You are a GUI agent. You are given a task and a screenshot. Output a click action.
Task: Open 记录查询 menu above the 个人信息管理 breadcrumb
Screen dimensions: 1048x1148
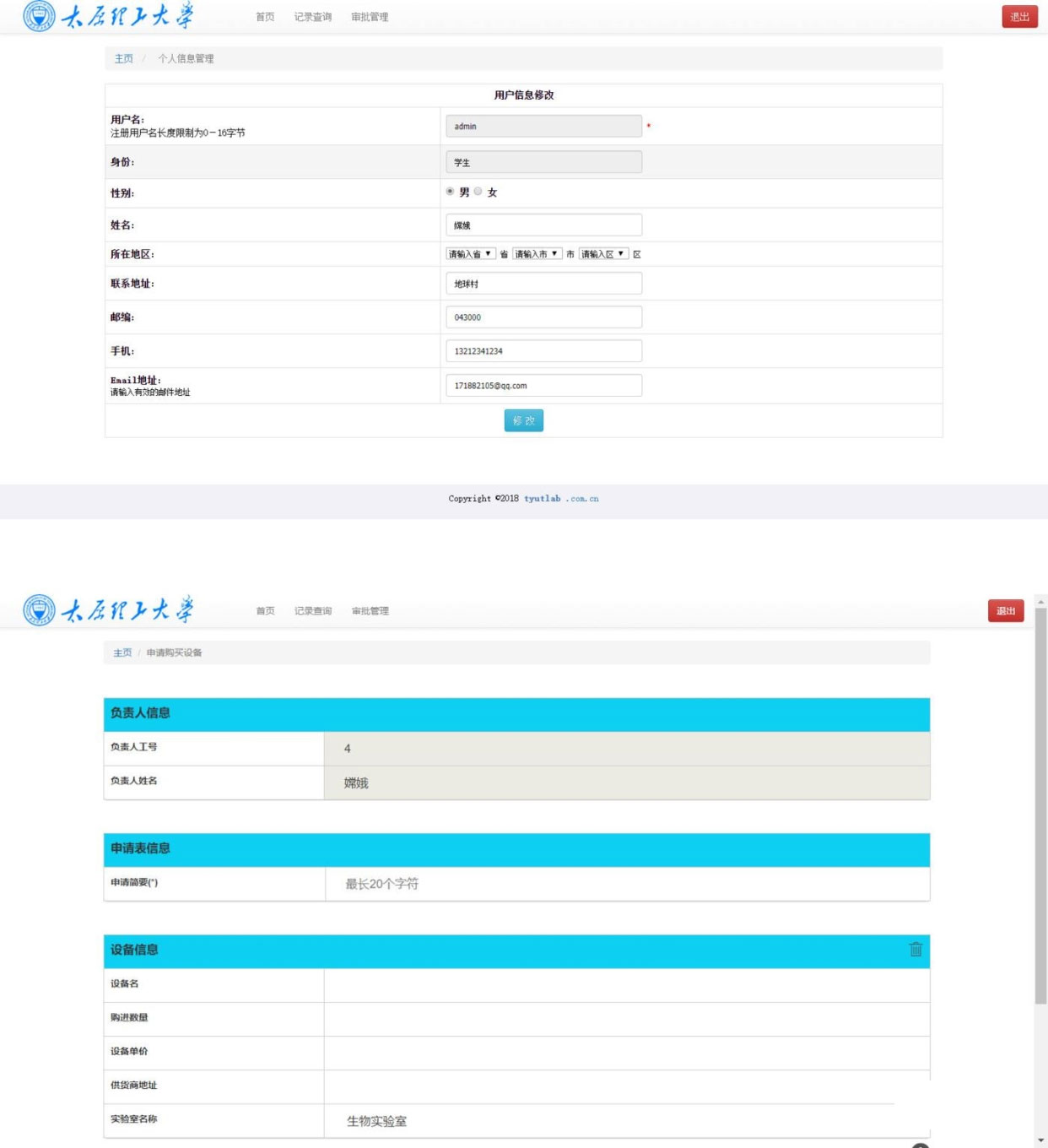tap(312, 17)
